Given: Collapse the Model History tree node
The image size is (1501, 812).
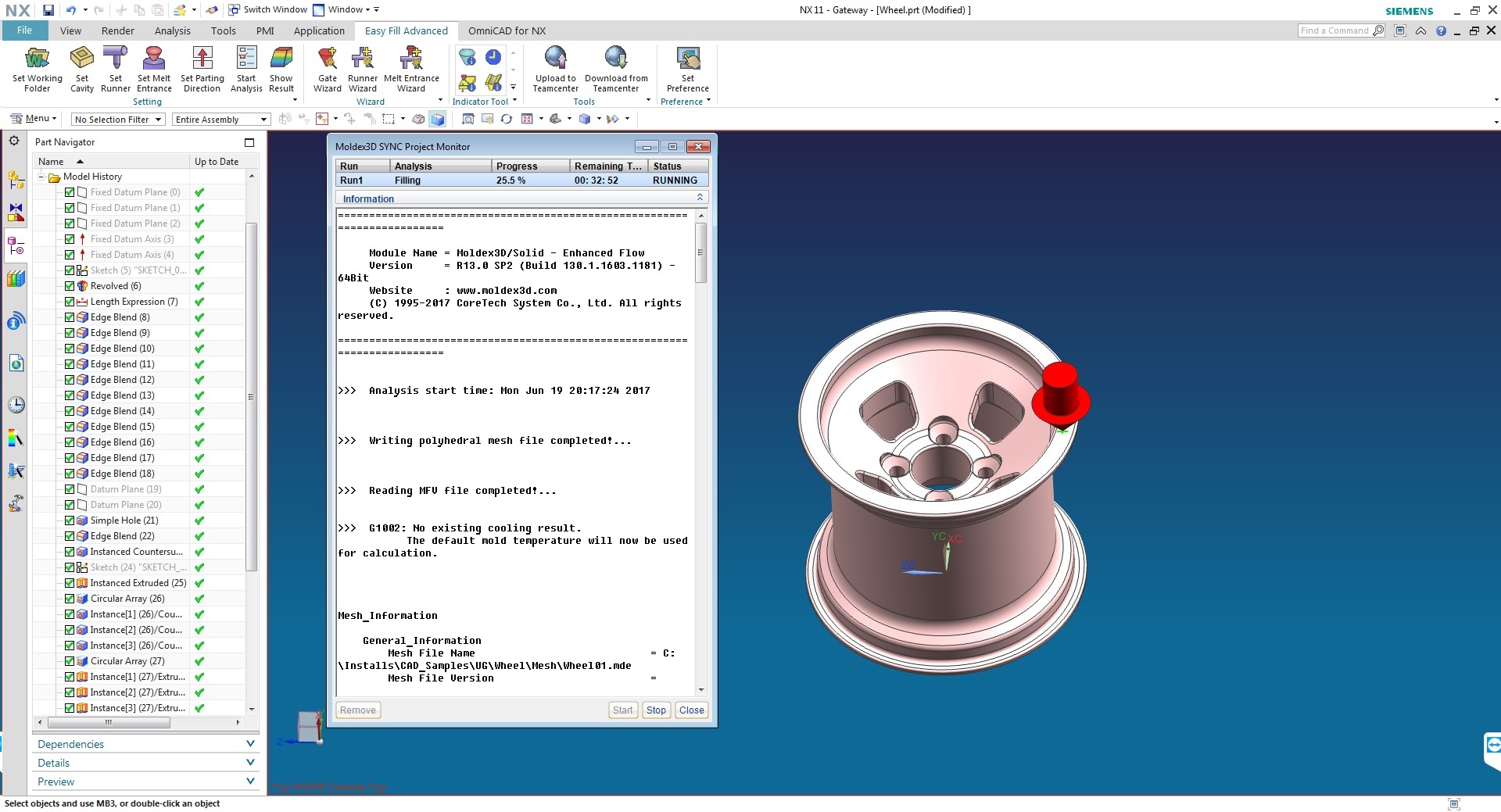Looking at the screenshot, I should click(41, 177).
